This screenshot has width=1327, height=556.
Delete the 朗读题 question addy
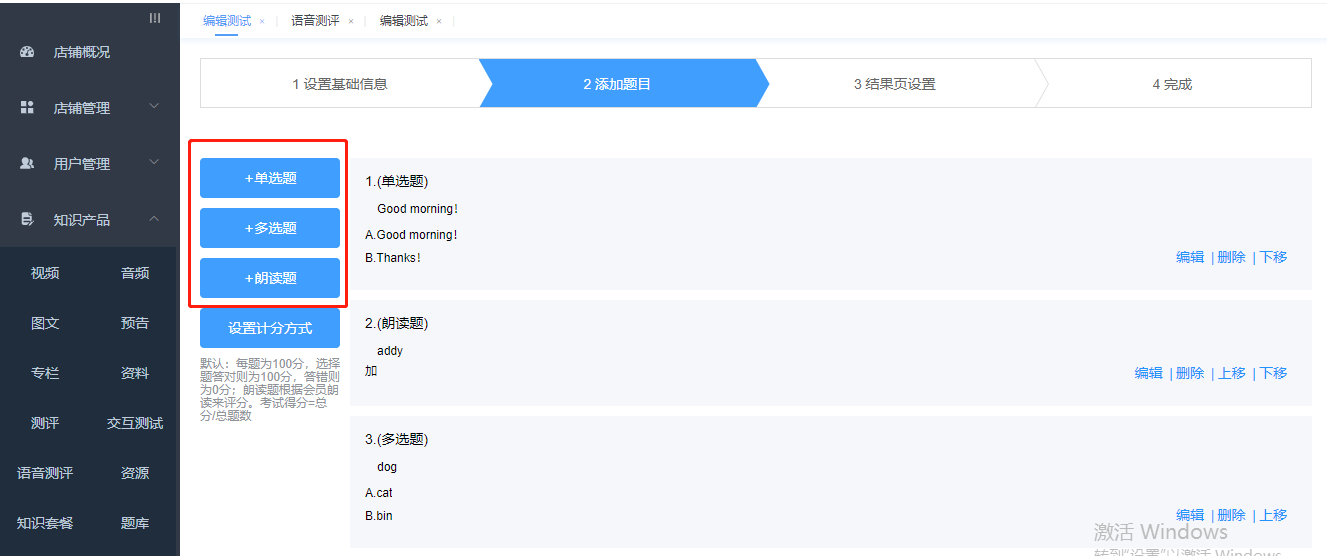(1190, 373)
